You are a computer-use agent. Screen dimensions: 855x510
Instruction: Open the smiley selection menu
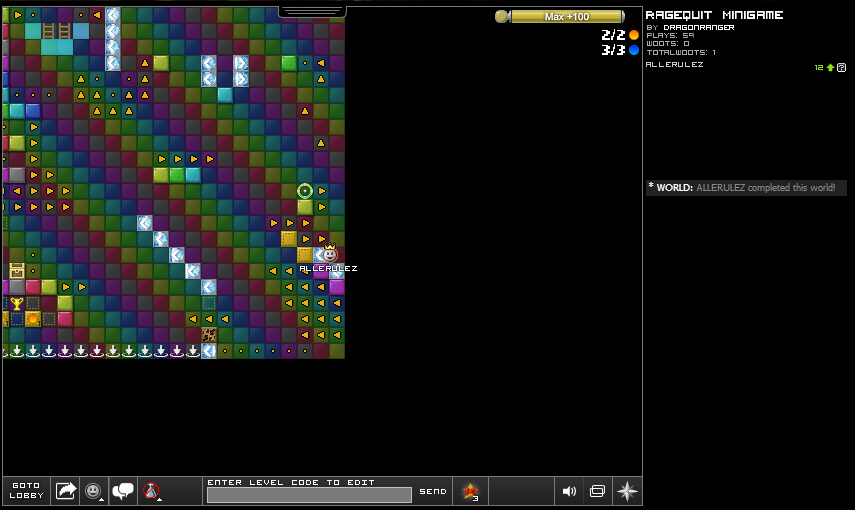[x=94, y=491]
